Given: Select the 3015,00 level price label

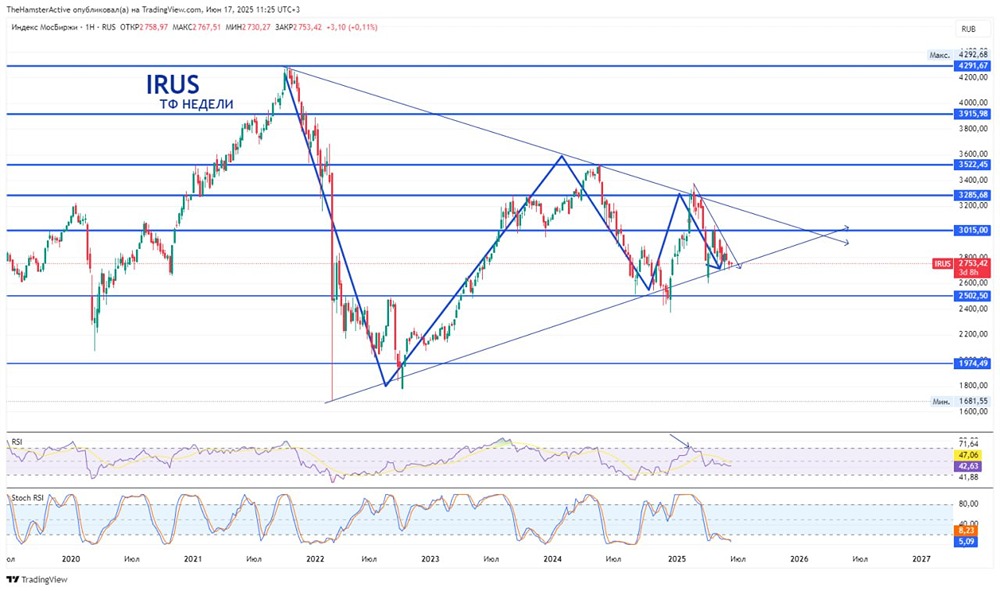Looking at the screenshot, I should pyautogui.click(x=973, y=230).
